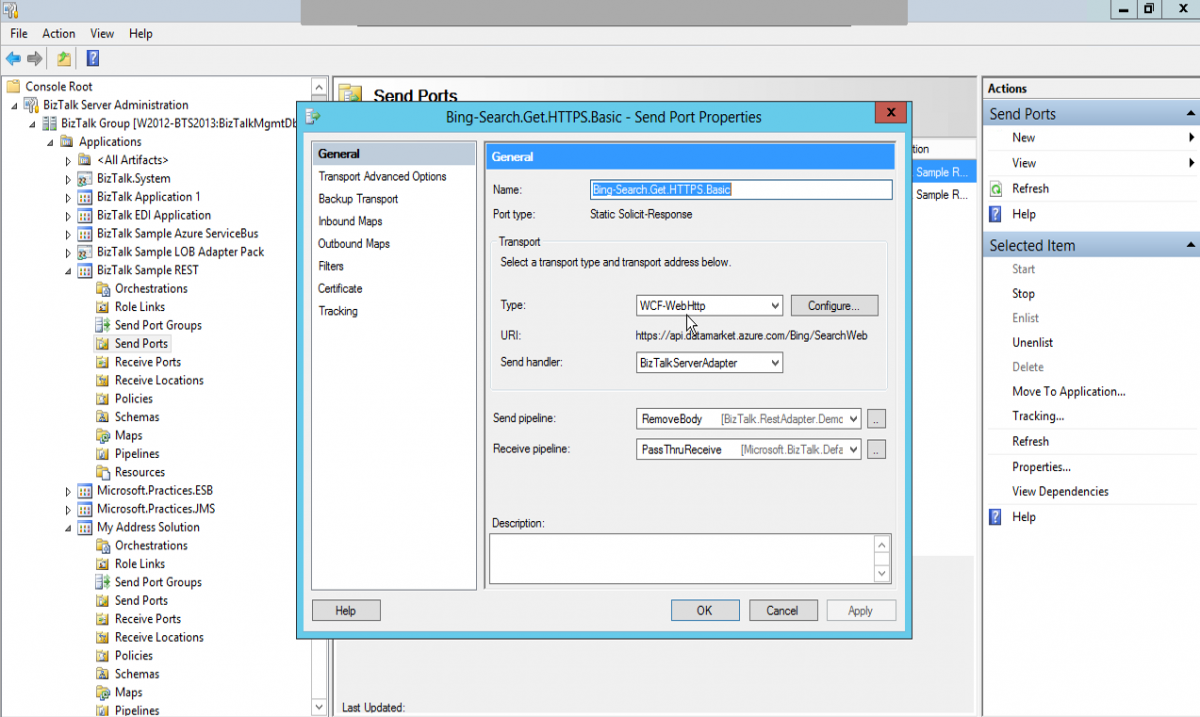The width and height of the screenshot is (1200, 717).
Task: Click the Microsoft.Practices.ESB application icon
Action: click(86, 491)
